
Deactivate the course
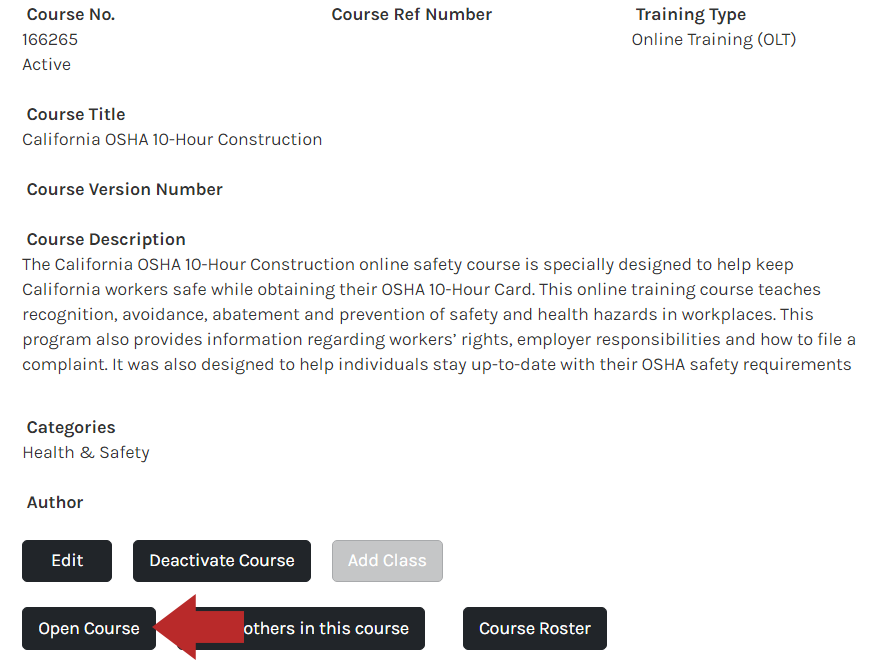pyautogui.click(x=222, y=561)
